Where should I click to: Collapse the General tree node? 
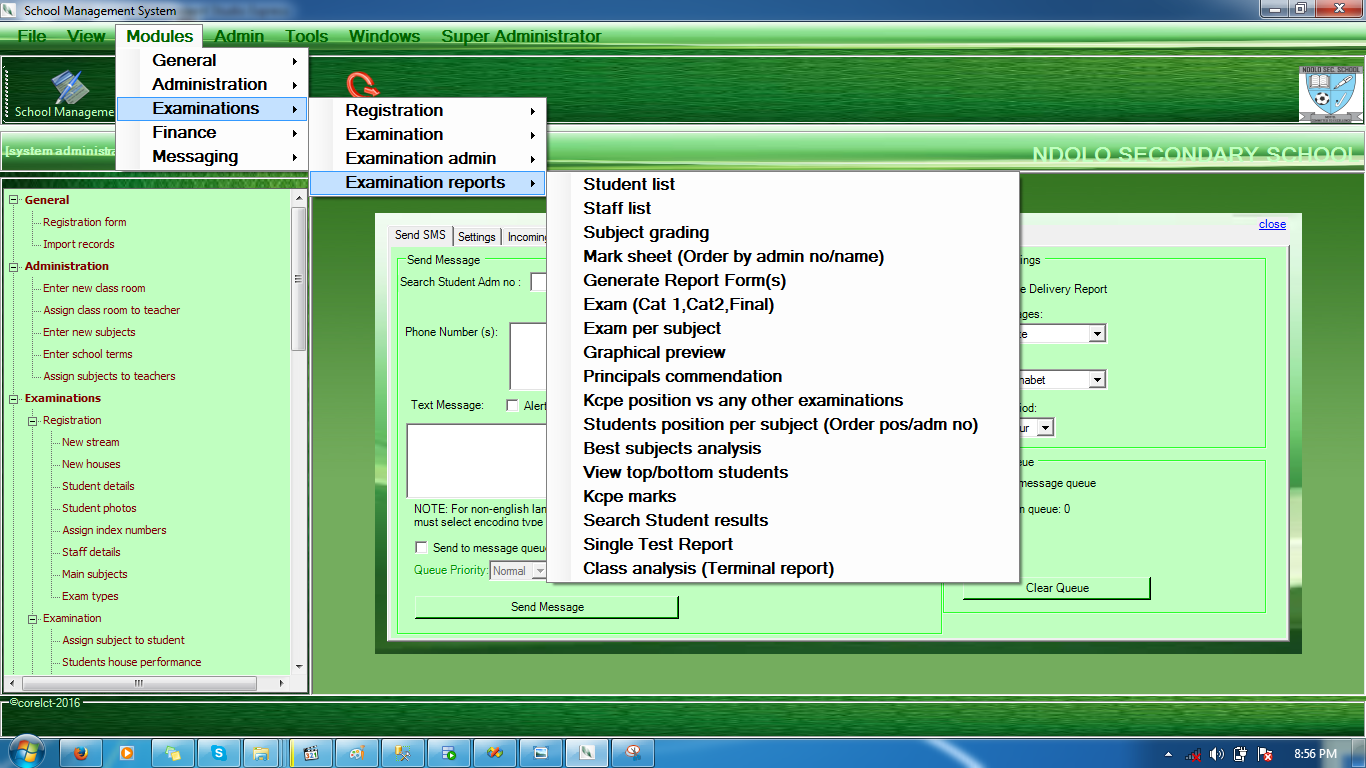point(14,200)
